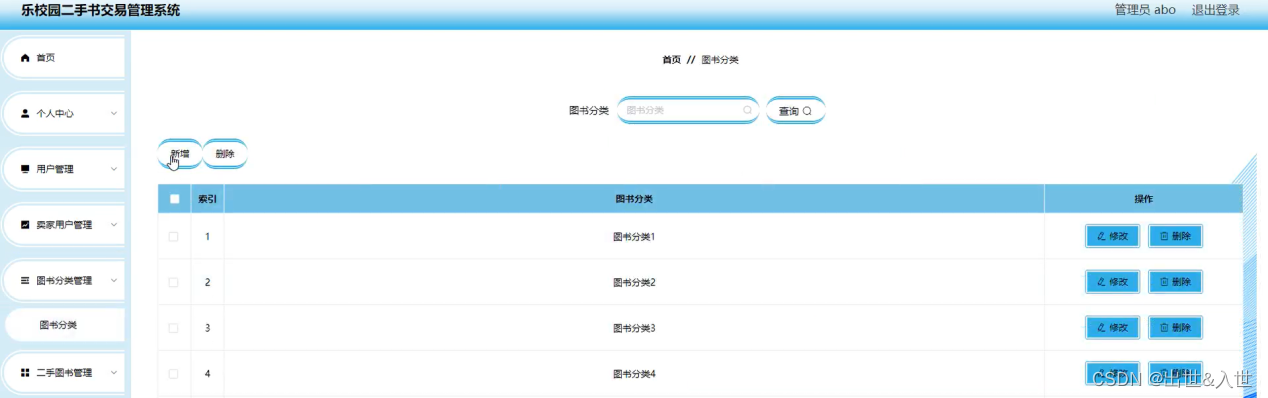Expand the 个人中心 chevron
Viewport: 1268px width, 398px height.
tap(114, 113)
